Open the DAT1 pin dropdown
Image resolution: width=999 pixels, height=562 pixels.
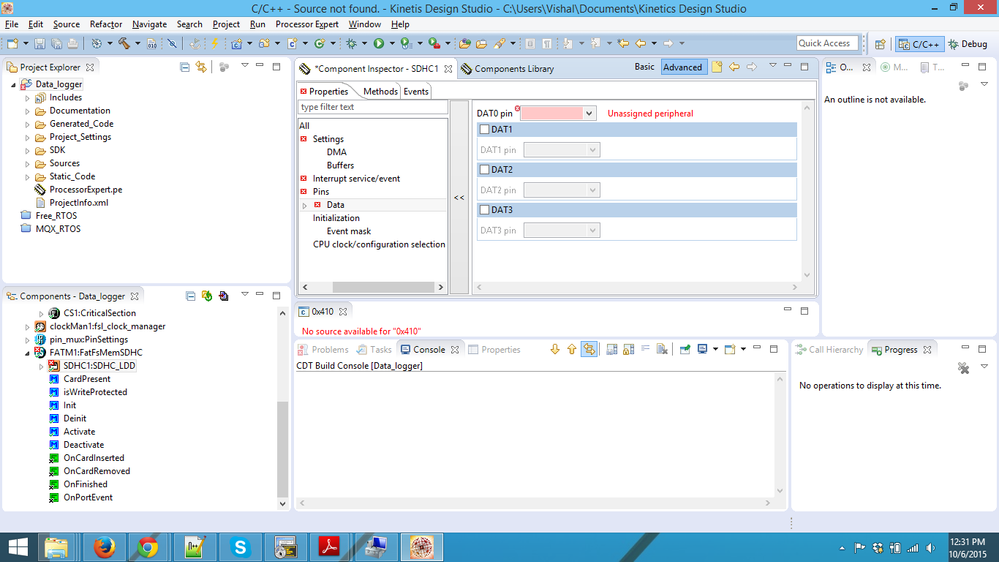tap(593, 150)
